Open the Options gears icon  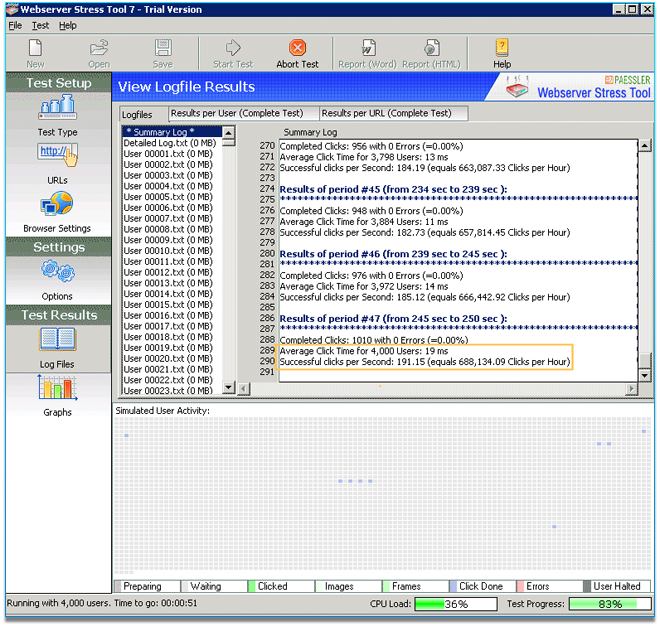click(58, 271)
